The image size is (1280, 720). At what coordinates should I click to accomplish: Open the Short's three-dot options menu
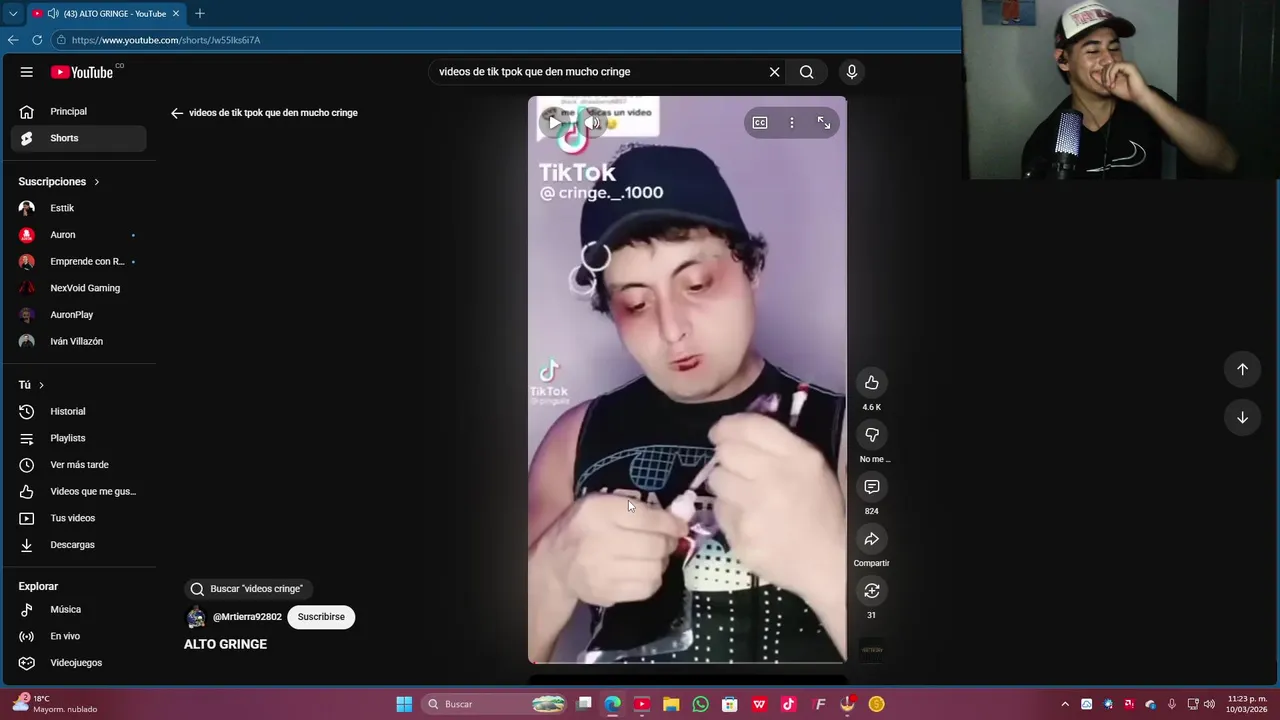click(792, 123)
